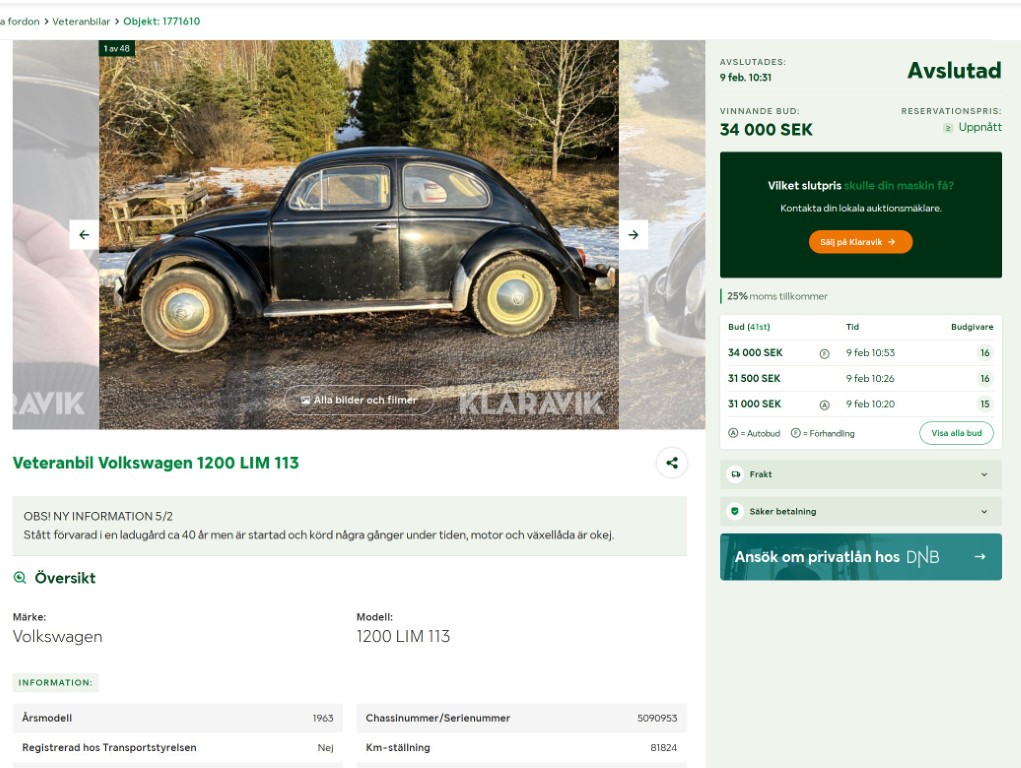Open Visa alla bud
This screenshot has height=768, width=1021.
click(956, 433)
